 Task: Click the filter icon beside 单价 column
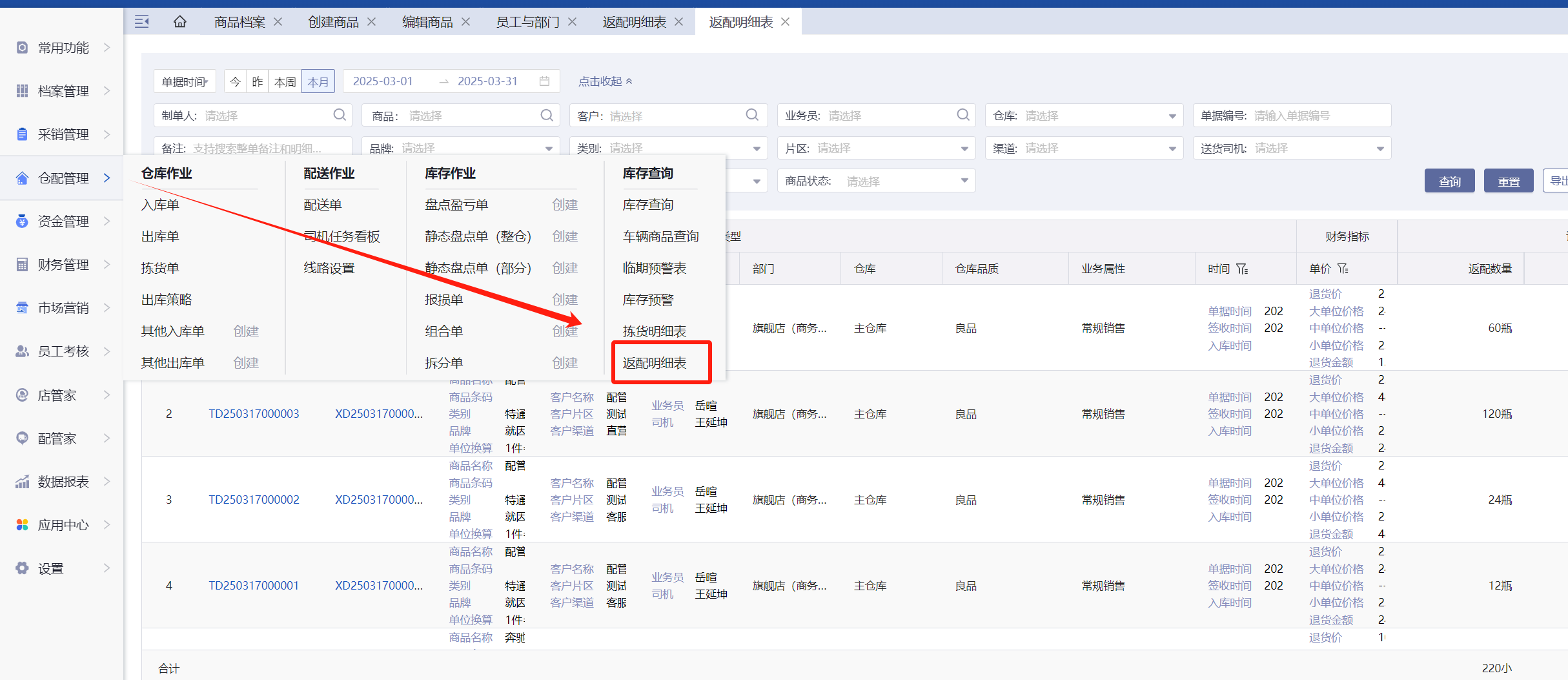(x=1343, y=269)
